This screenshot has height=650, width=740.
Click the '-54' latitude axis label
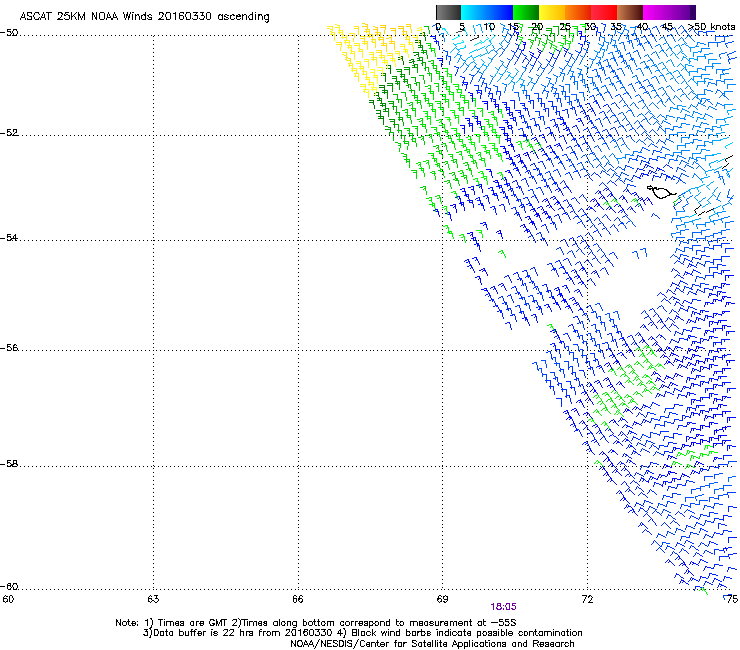9,237
